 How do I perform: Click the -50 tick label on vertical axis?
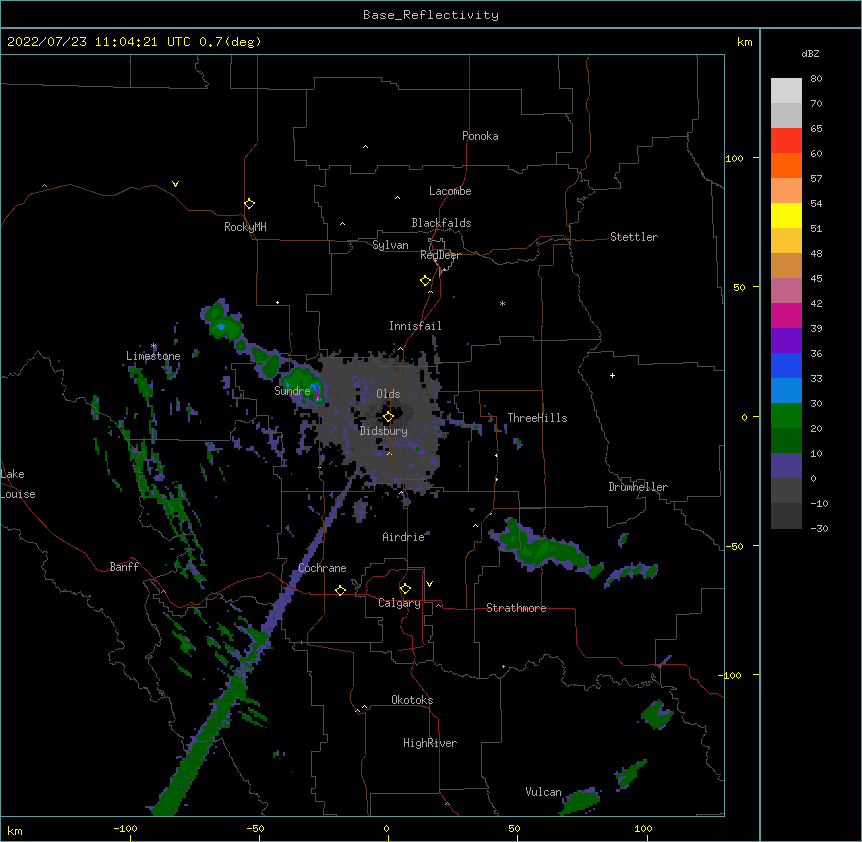[734, 546]
